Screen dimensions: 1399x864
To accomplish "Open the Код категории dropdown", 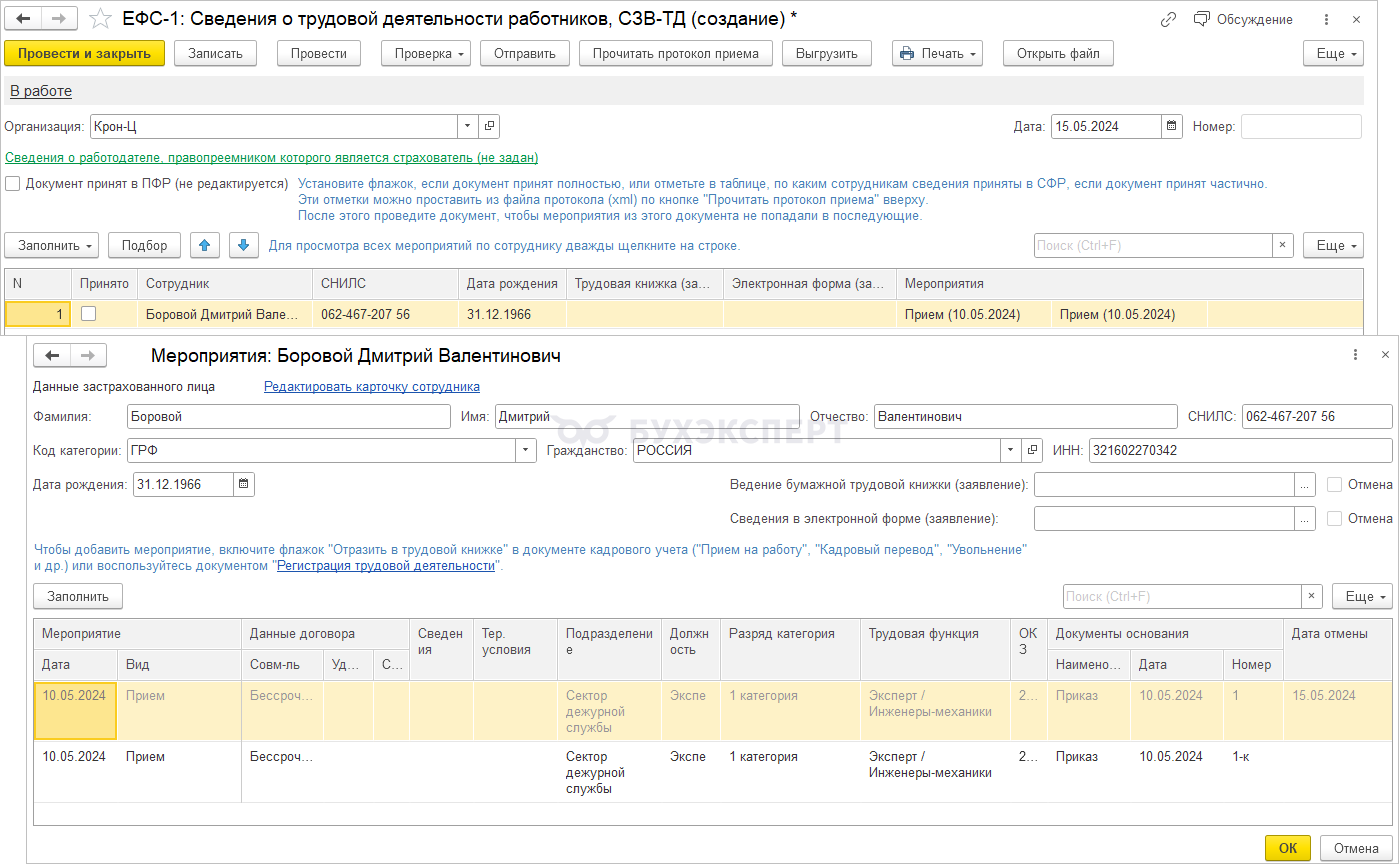I will point(526,451).
